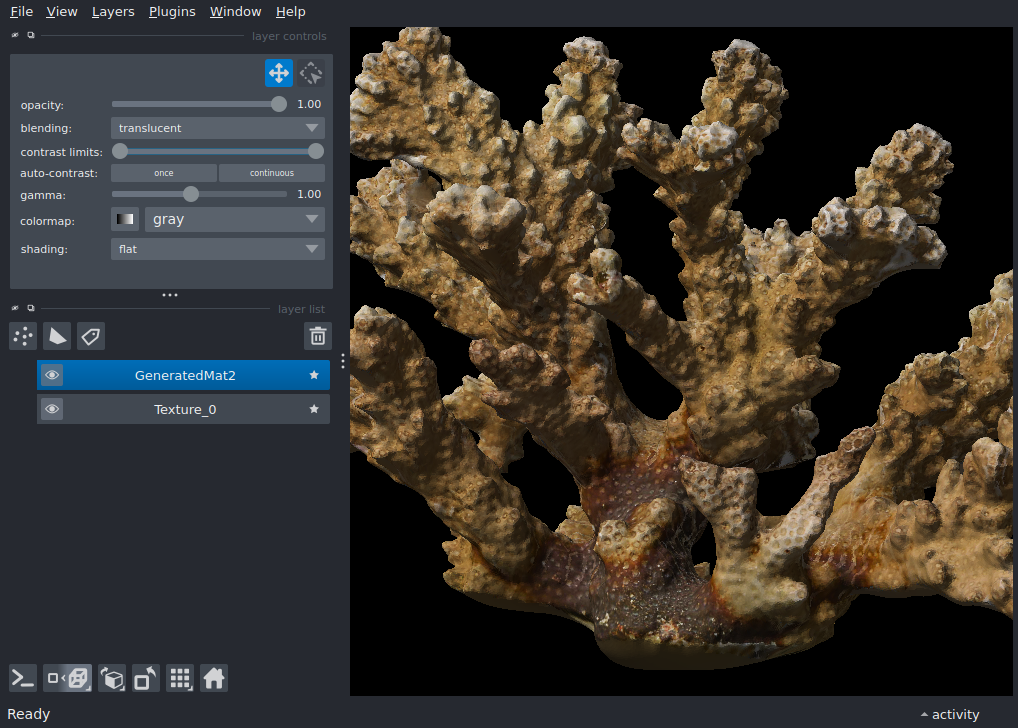Open the colormap dropdown showing gray
The image size is (1018, 728).
(234, 219)
